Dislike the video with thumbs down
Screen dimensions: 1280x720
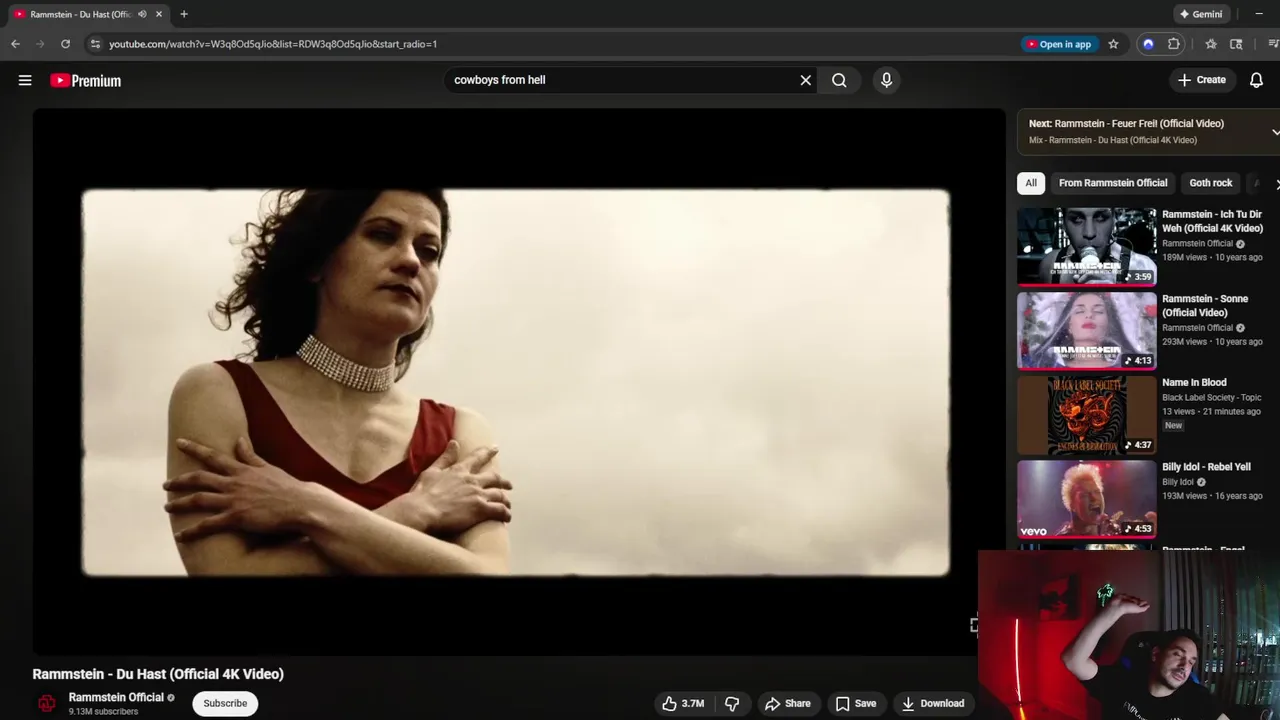click(x=732, y=703)
